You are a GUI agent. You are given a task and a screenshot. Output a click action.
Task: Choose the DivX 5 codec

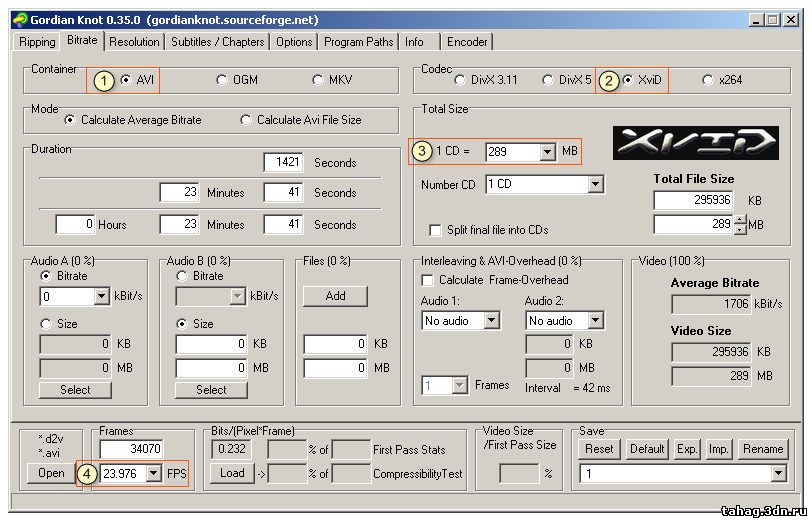point(547,80)
